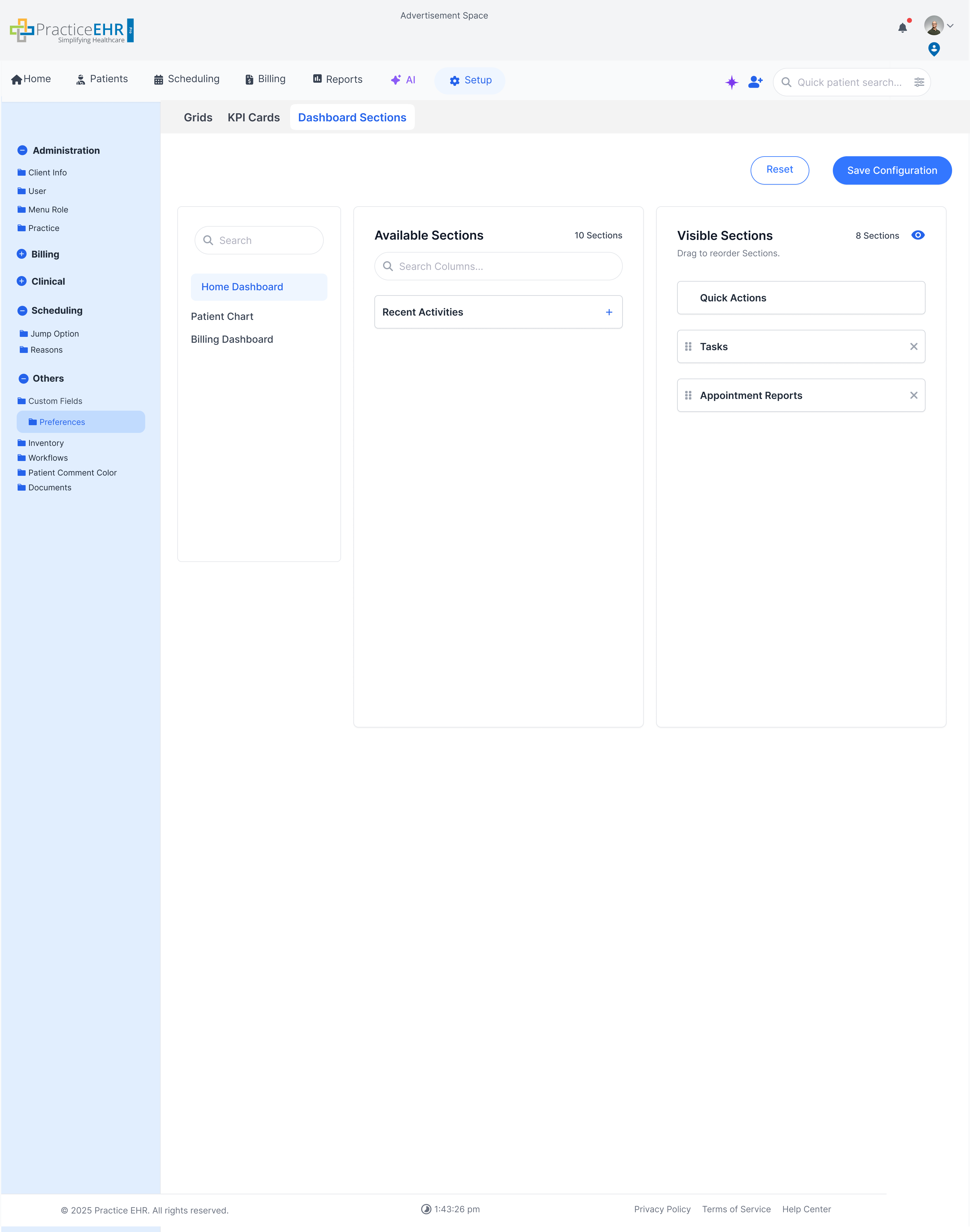Image resolution: width=970 pixels, height=1232 pixels.
Task: Add Recent Activities using the plus control
Action: [609, 312]
